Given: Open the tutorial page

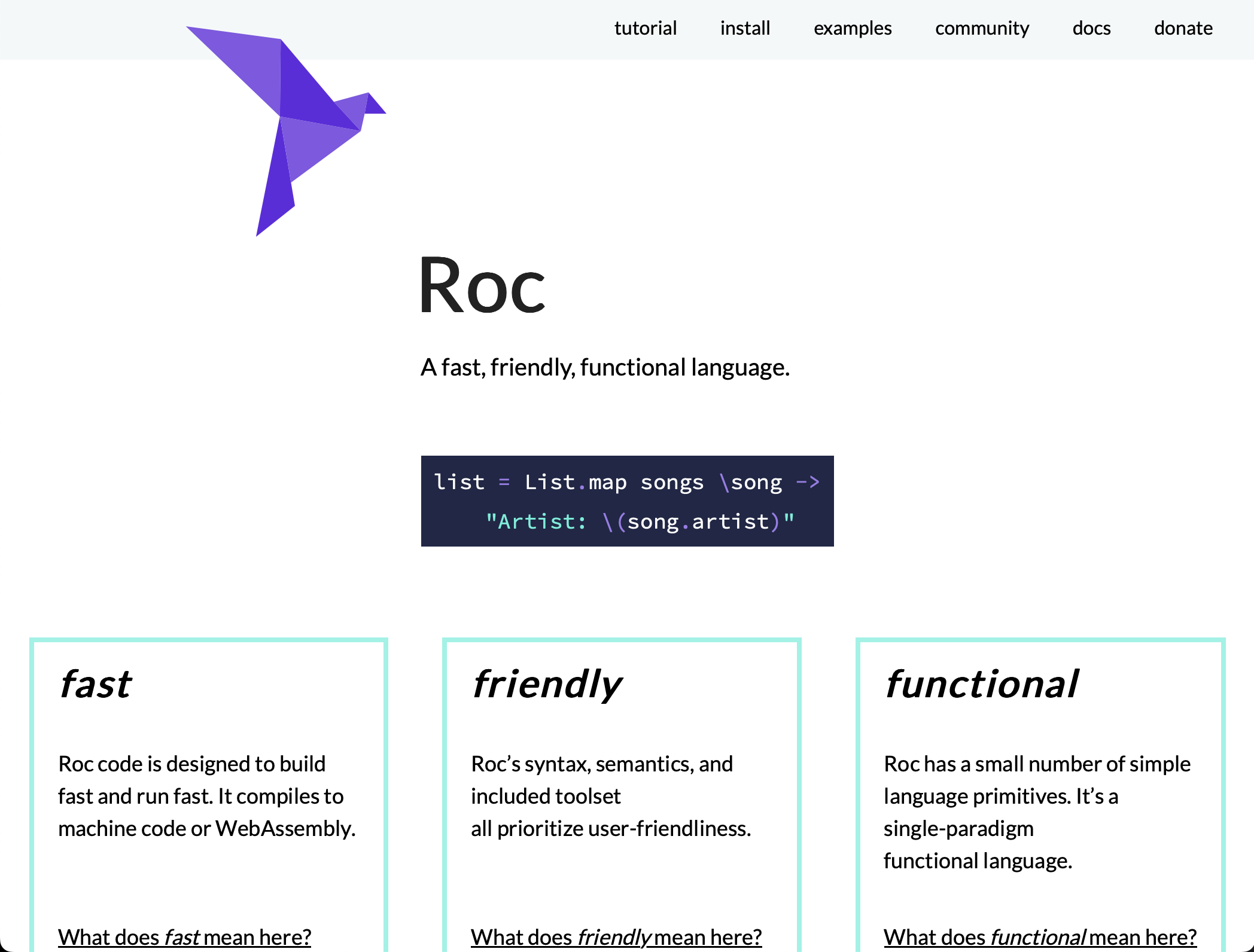Looking at the screenshot, I should (x=645, y=28).
